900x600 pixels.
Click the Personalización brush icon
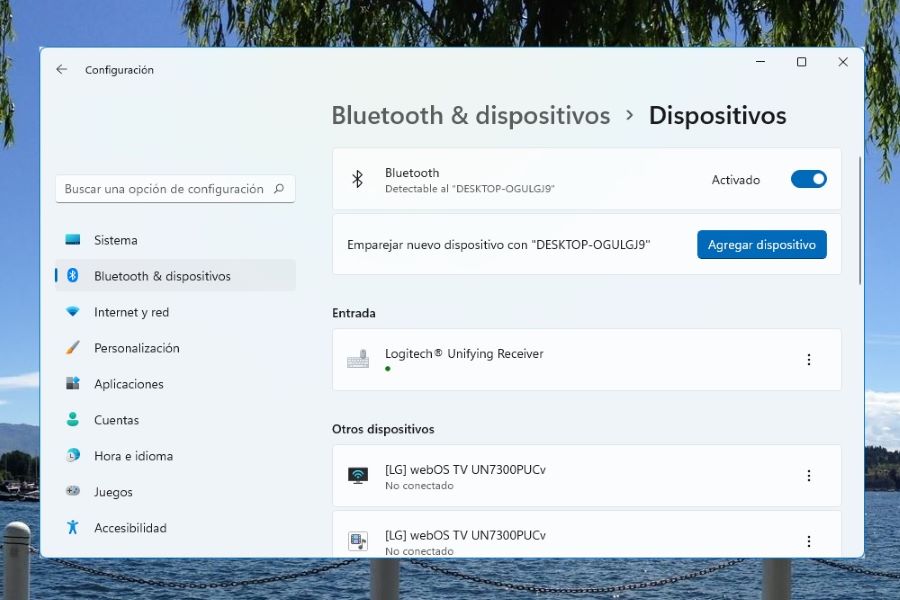[x=73, y=348]
